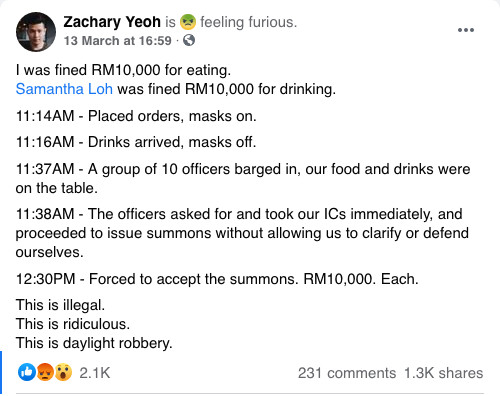Click 'This is daylight robbery' text
The height and width of the screenshot is (396, 500).
point(94,343)
